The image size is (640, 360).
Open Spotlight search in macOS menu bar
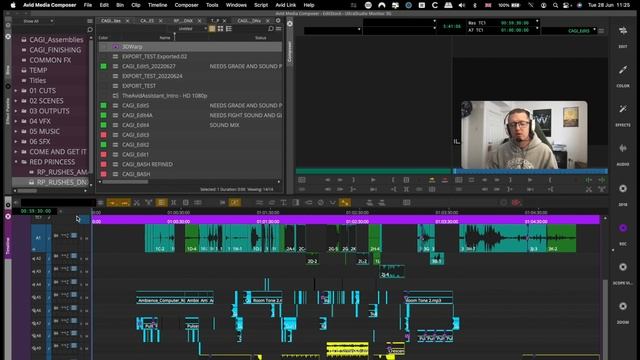(555, 5)
